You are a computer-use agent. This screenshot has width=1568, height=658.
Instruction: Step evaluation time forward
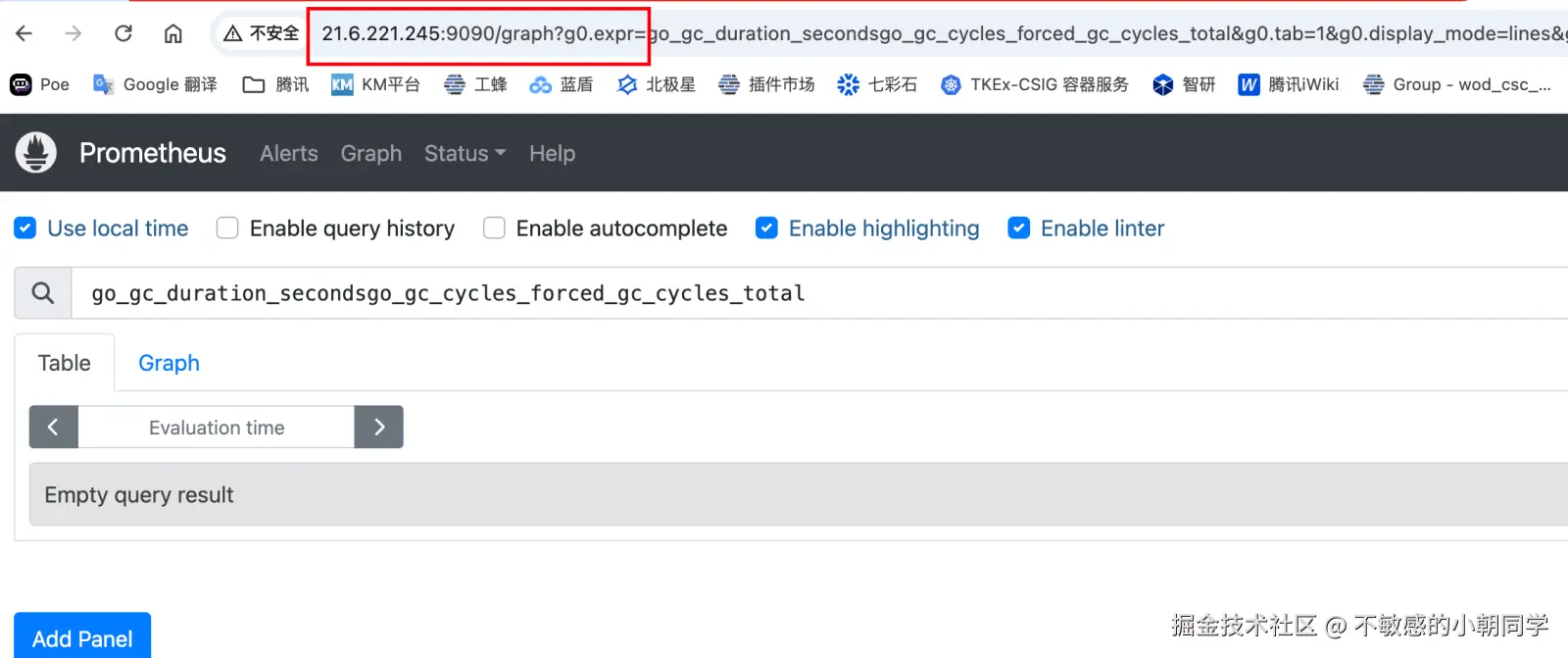point(379,428)
